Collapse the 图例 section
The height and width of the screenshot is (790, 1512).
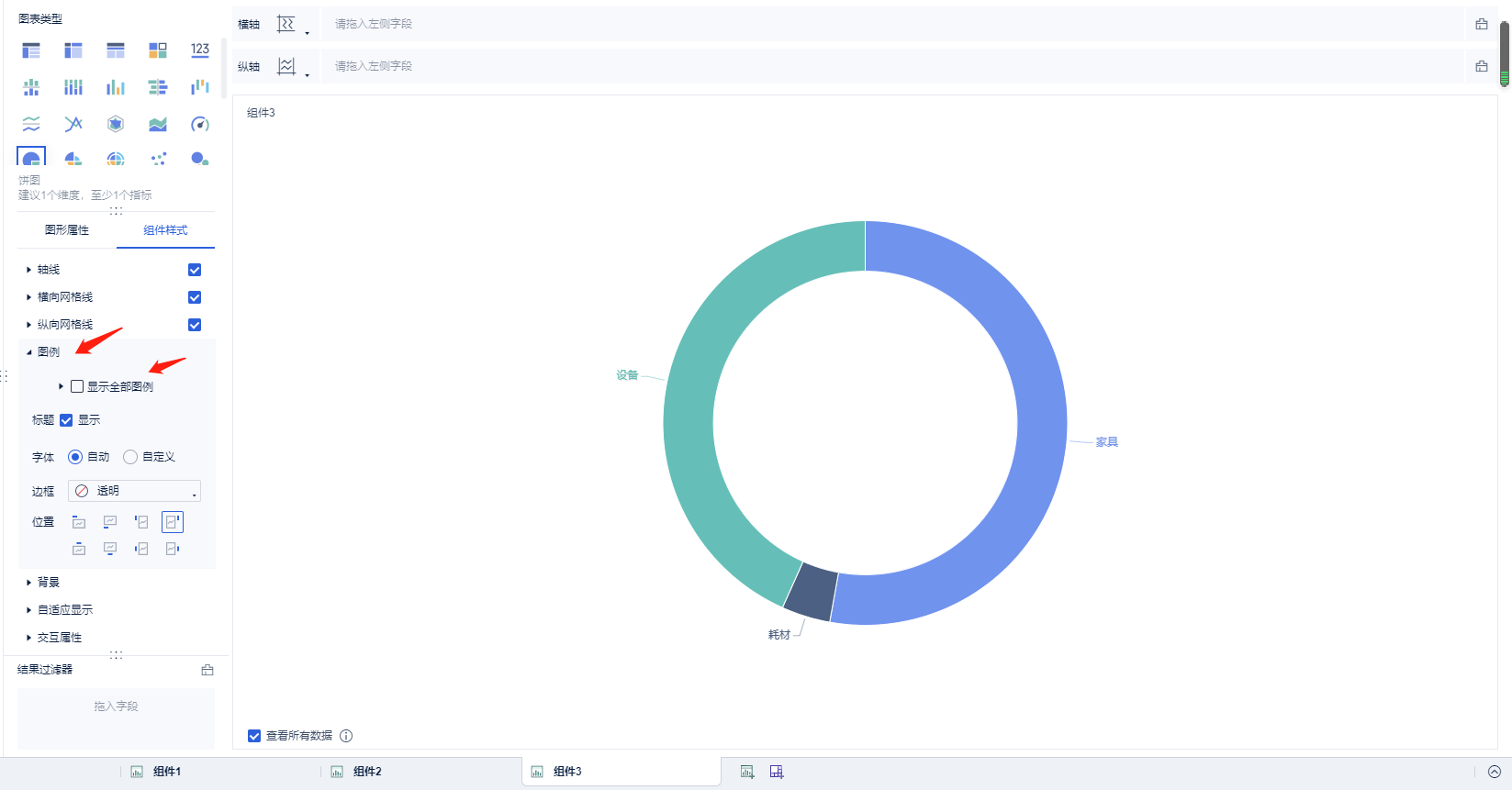[x=29, y=352]
